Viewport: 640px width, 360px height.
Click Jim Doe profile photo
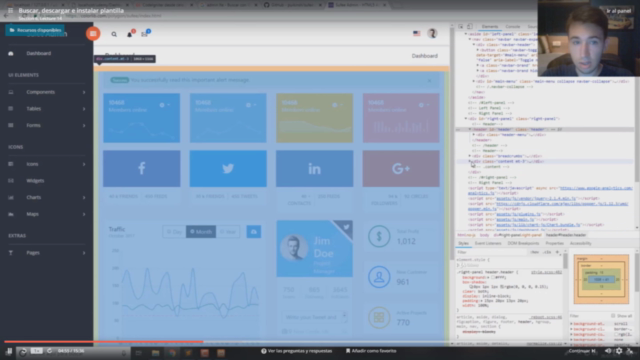[294, 247]
